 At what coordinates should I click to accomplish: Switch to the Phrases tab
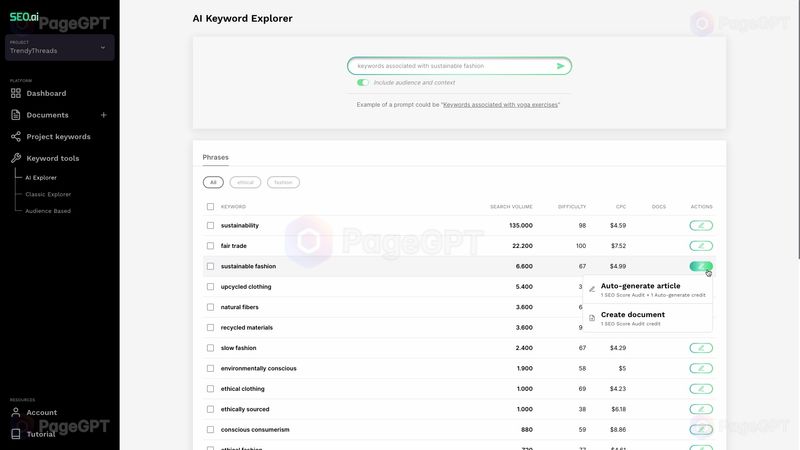pyautogui.click(x=215, y=157)
